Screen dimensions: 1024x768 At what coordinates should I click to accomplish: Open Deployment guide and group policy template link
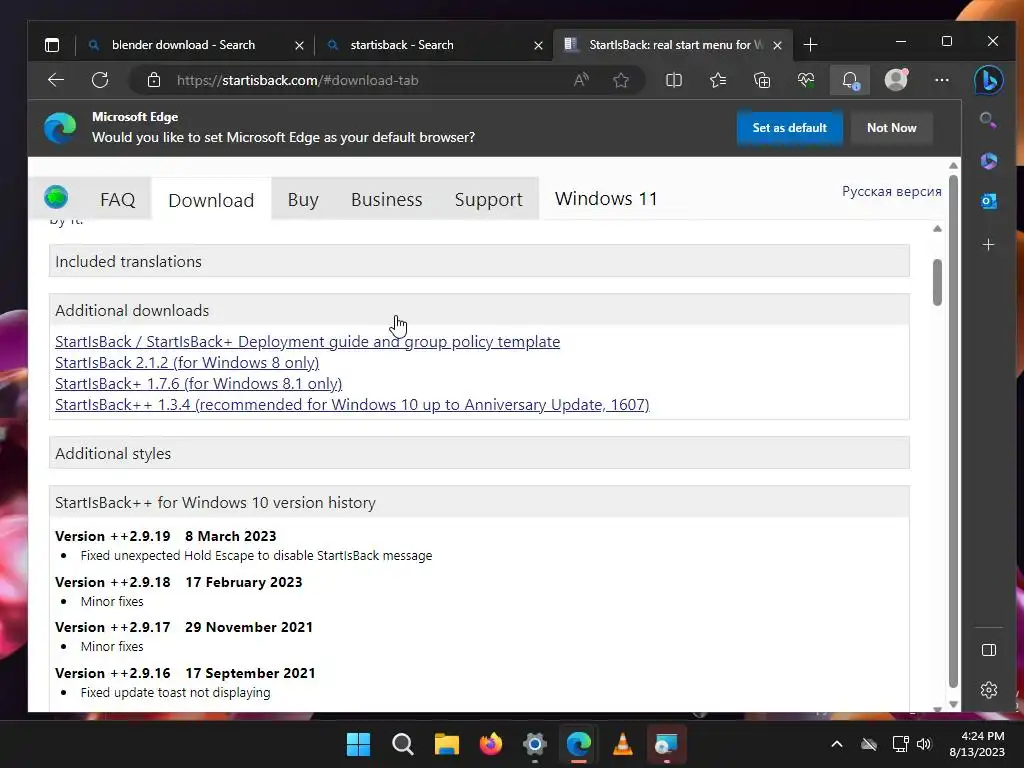(x=308, y=342)
